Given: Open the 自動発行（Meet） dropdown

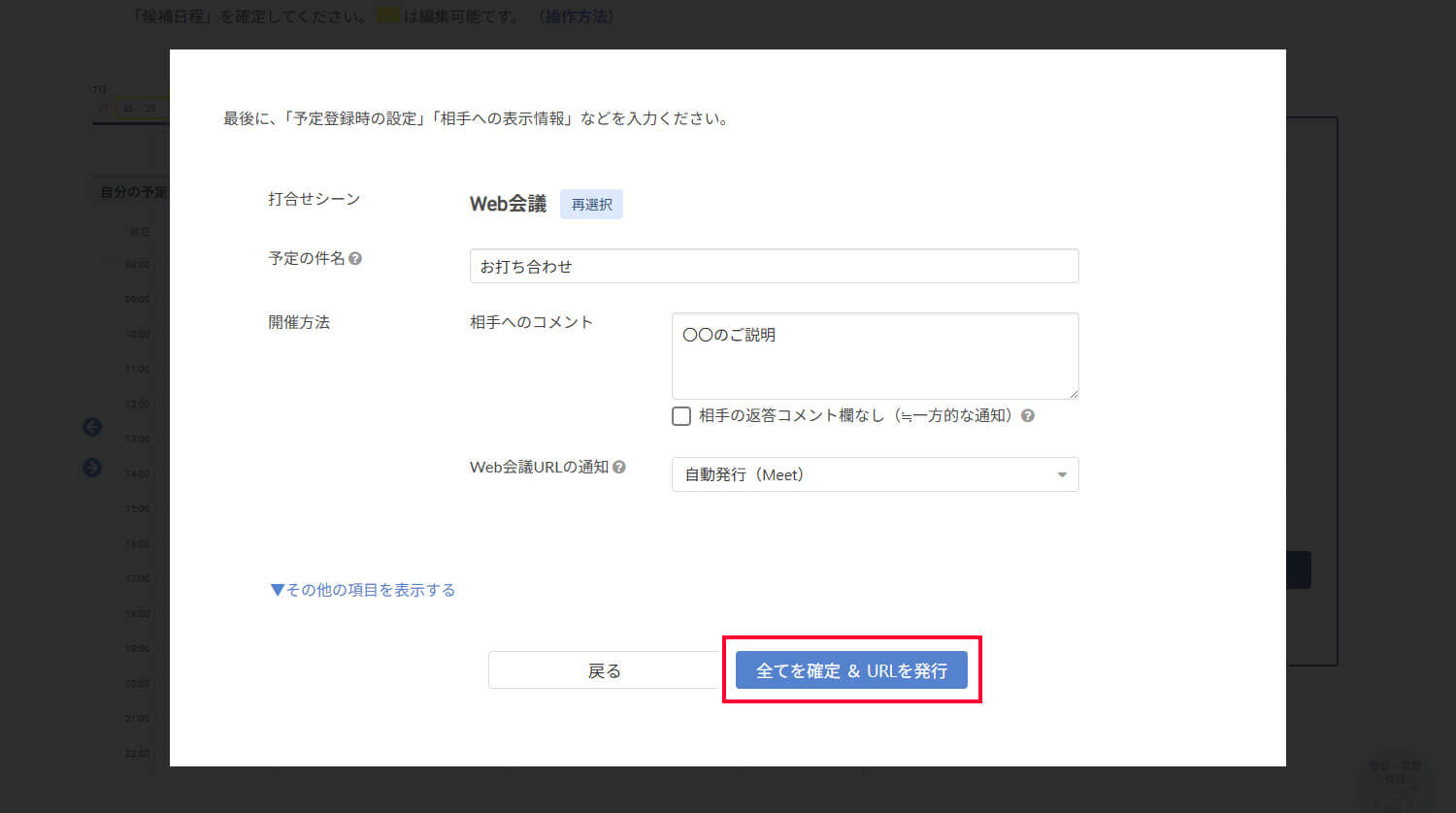Looking at the screenshot, I should (875, 474).
